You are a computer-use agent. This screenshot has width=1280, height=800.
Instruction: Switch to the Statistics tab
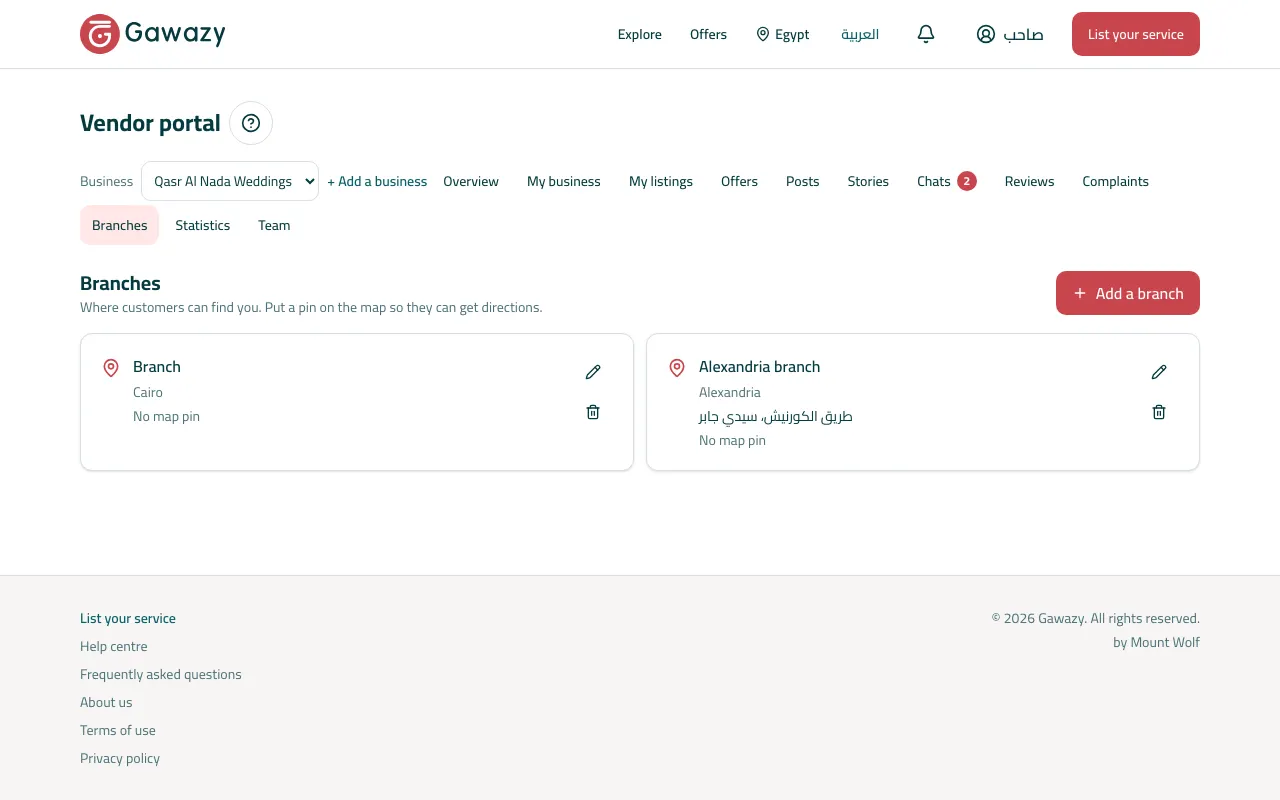coord(203,225)
